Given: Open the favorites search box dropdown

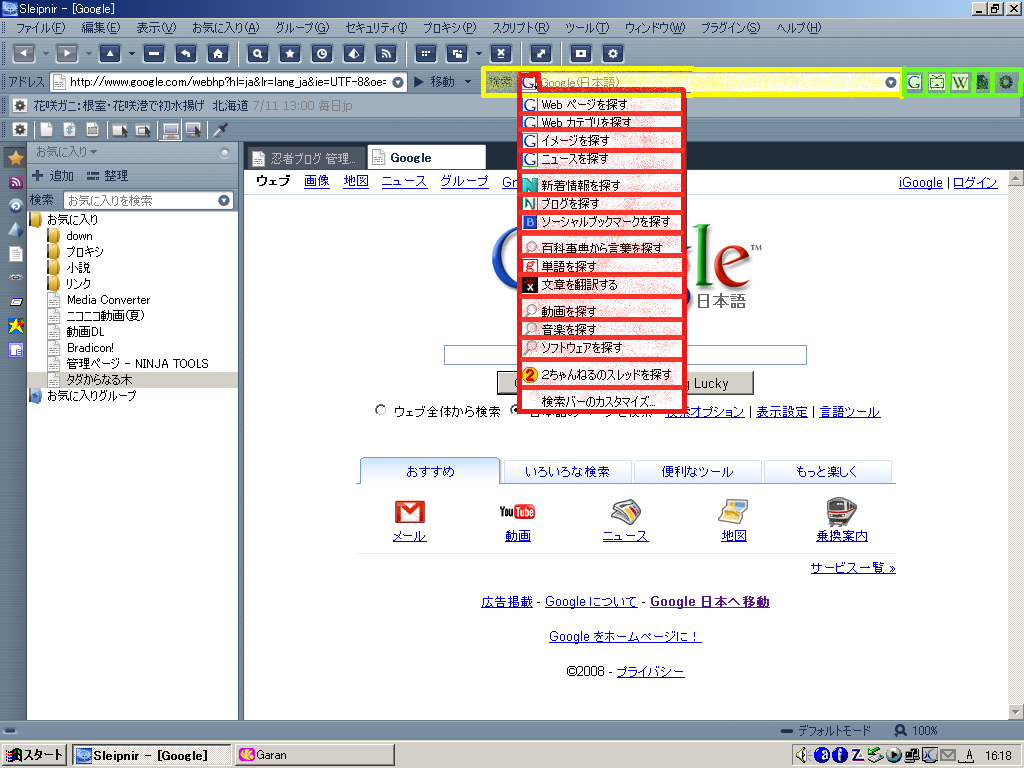Looking at the screenshot, I should tap(223, 200).
